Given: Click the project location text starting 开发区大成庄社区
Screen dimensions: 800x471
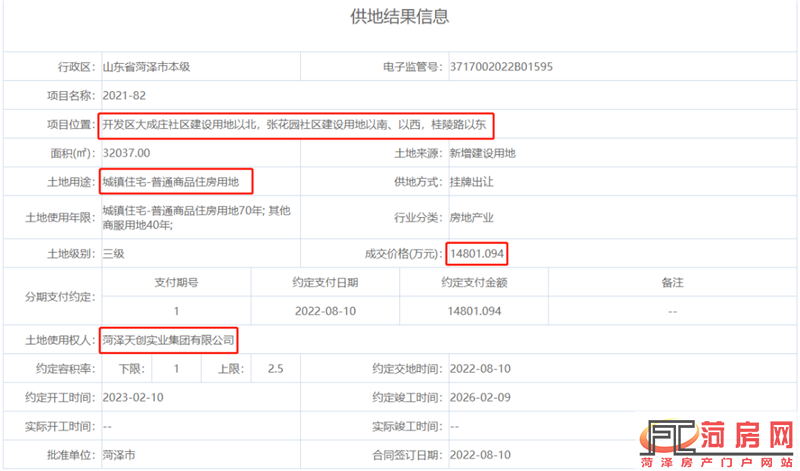Looking at the screenshot, I should (x=294, y=125).
